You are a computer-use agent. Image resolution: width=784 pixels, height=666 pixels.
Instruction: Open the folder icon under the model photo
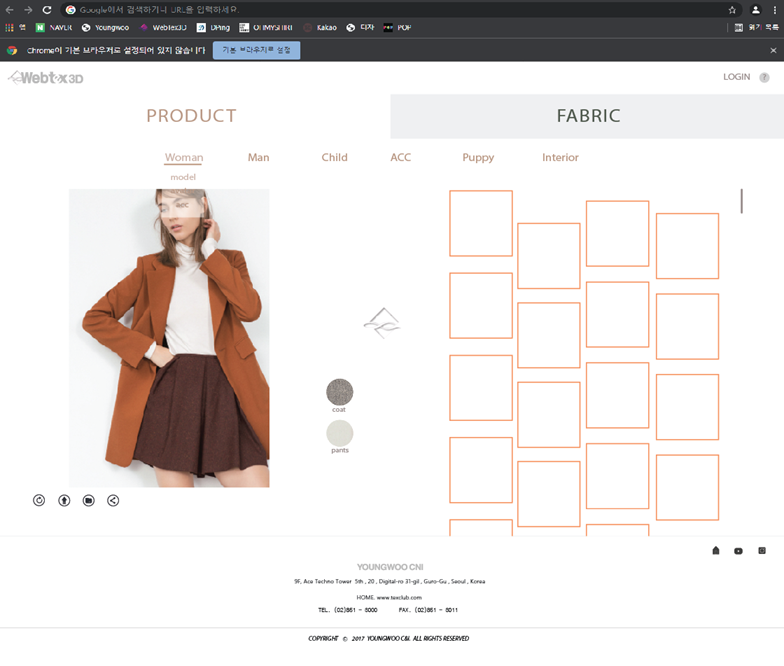point(89,500)
